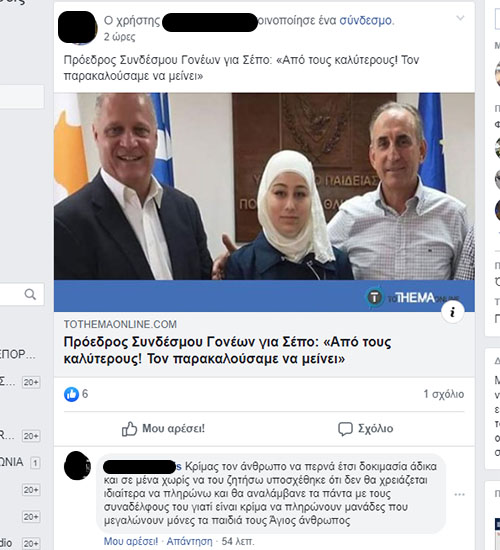Click the thumbs-up Μου αρέσει! button

[163, 428]
